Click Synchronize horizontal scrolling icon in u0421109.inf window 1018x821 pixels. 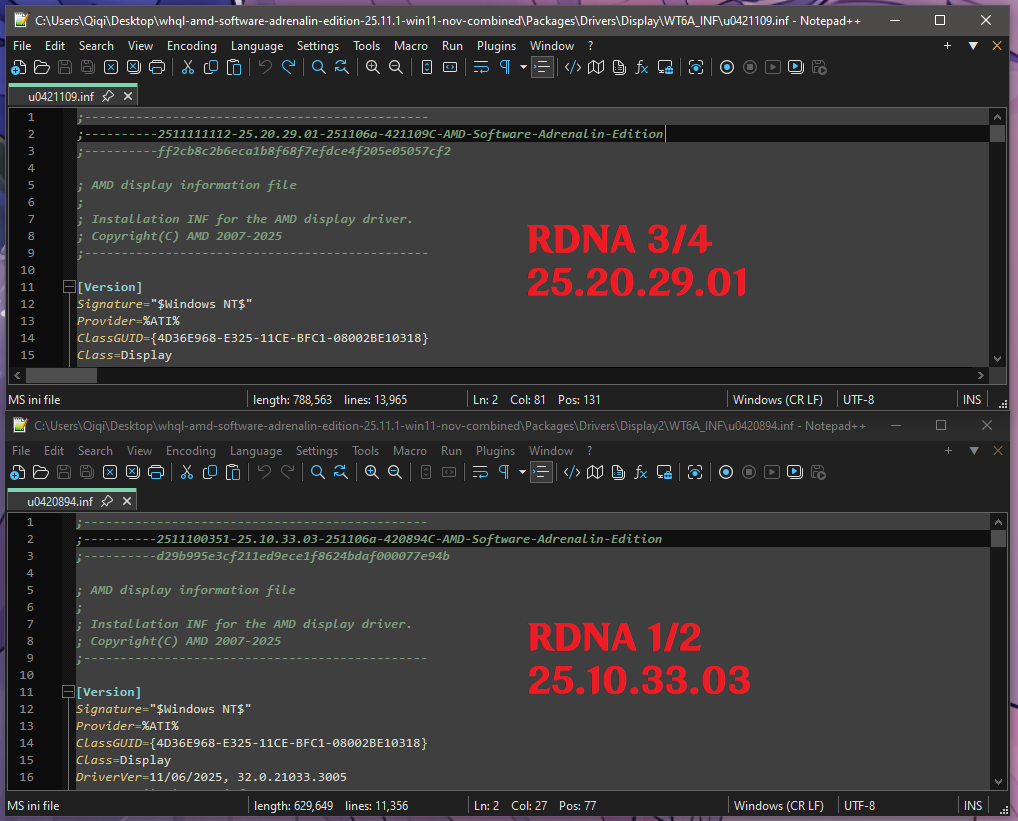point(450,67)
